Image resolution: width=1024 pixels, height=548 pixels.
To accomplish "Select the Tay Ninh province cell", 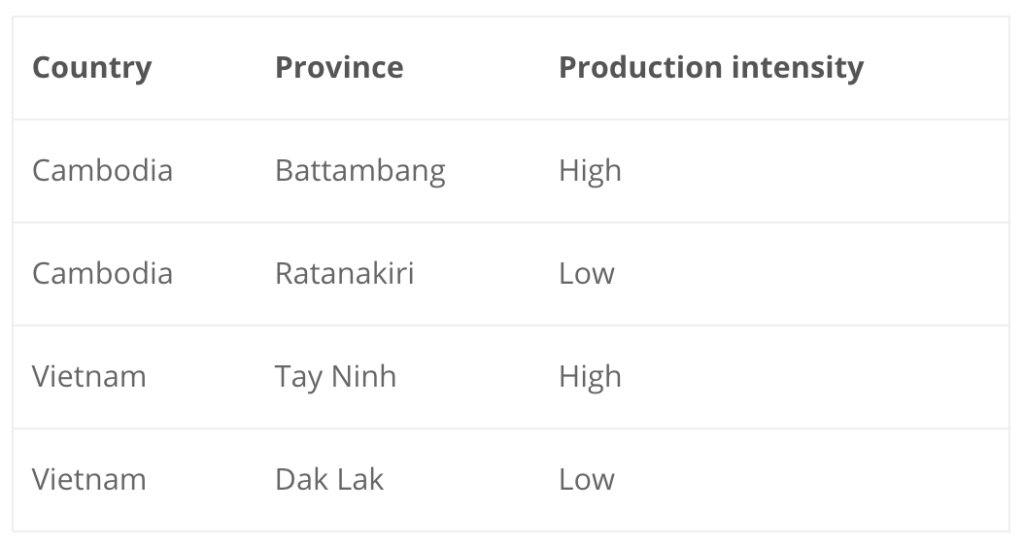I will [x=336, y=378].
